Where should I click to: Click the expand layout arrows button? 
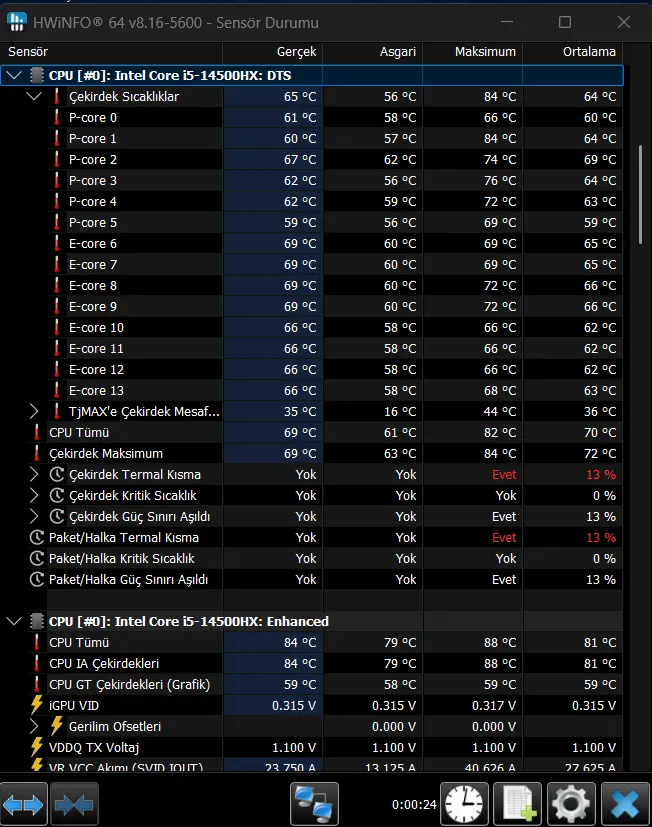click(x=24, y=805)
